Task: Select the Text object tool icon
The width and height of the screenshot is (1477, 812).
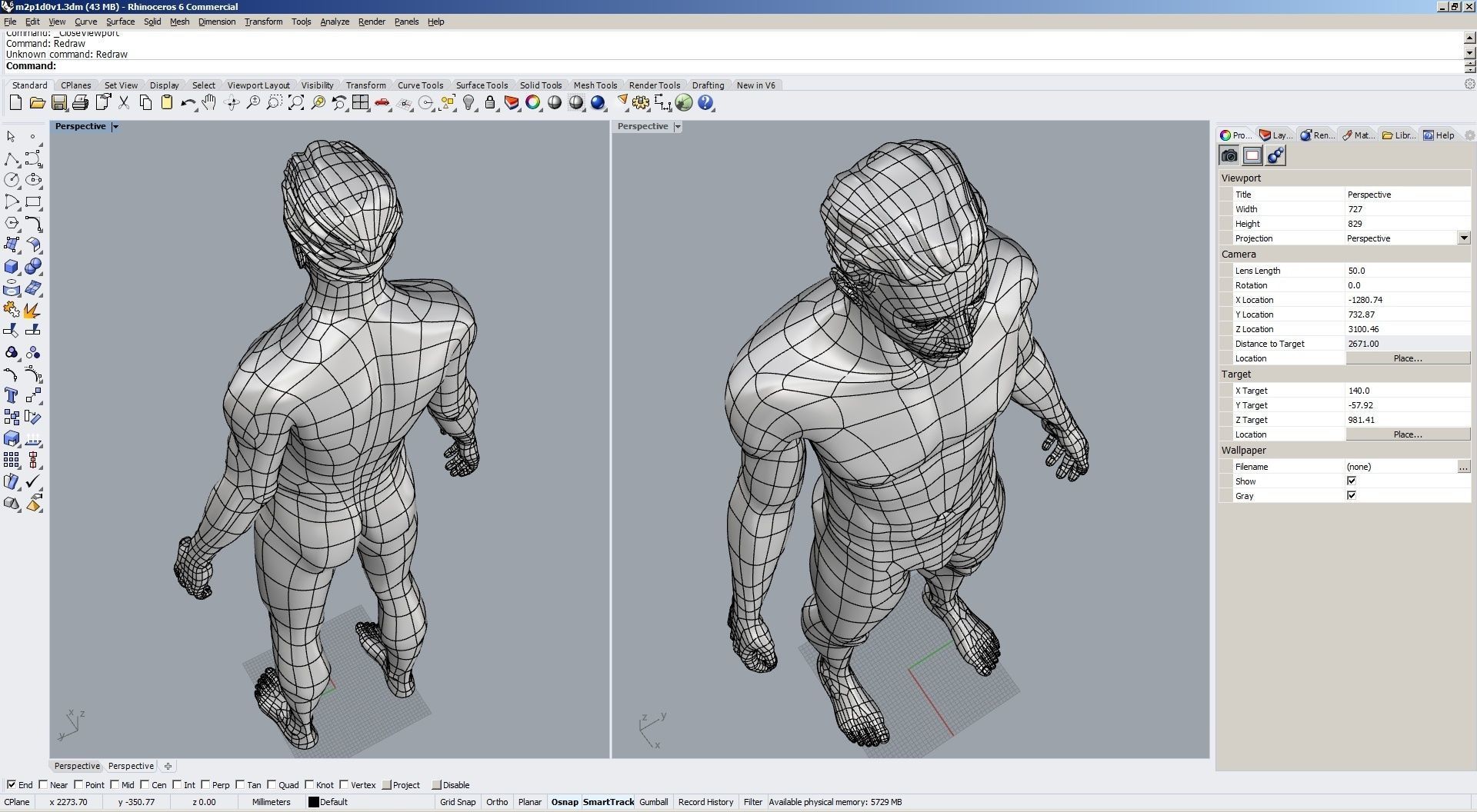Action: [12, 395]
